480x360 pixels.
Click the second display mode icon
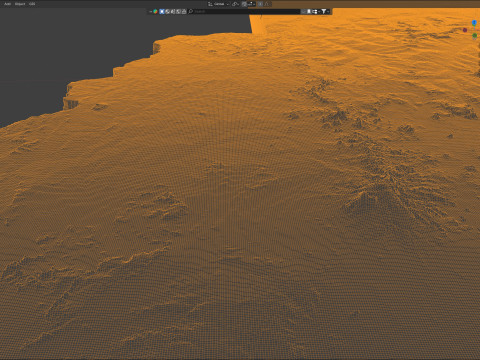(x=167, y=12)
